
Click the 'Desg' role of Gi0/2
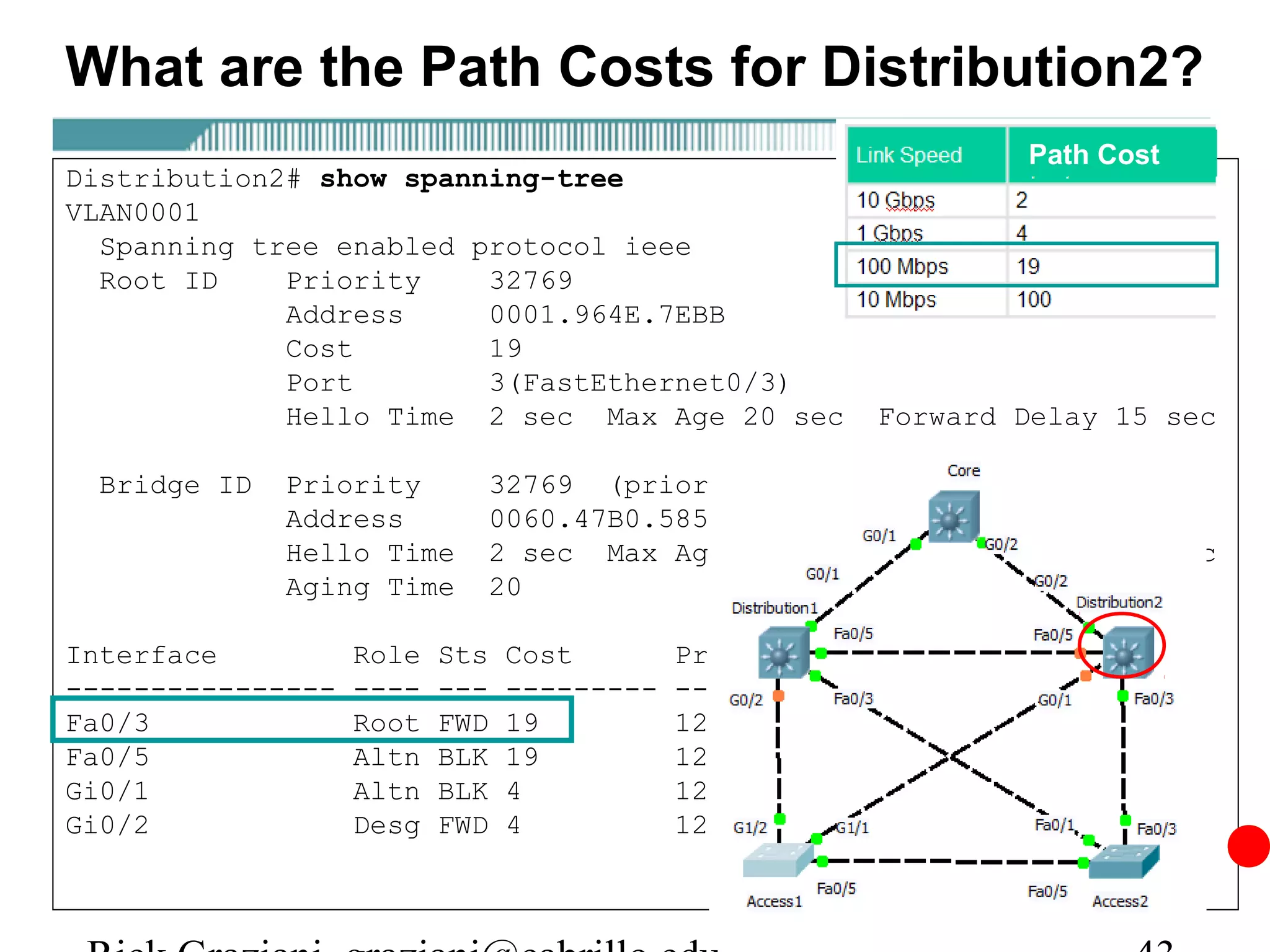click(x=386, y=827)
